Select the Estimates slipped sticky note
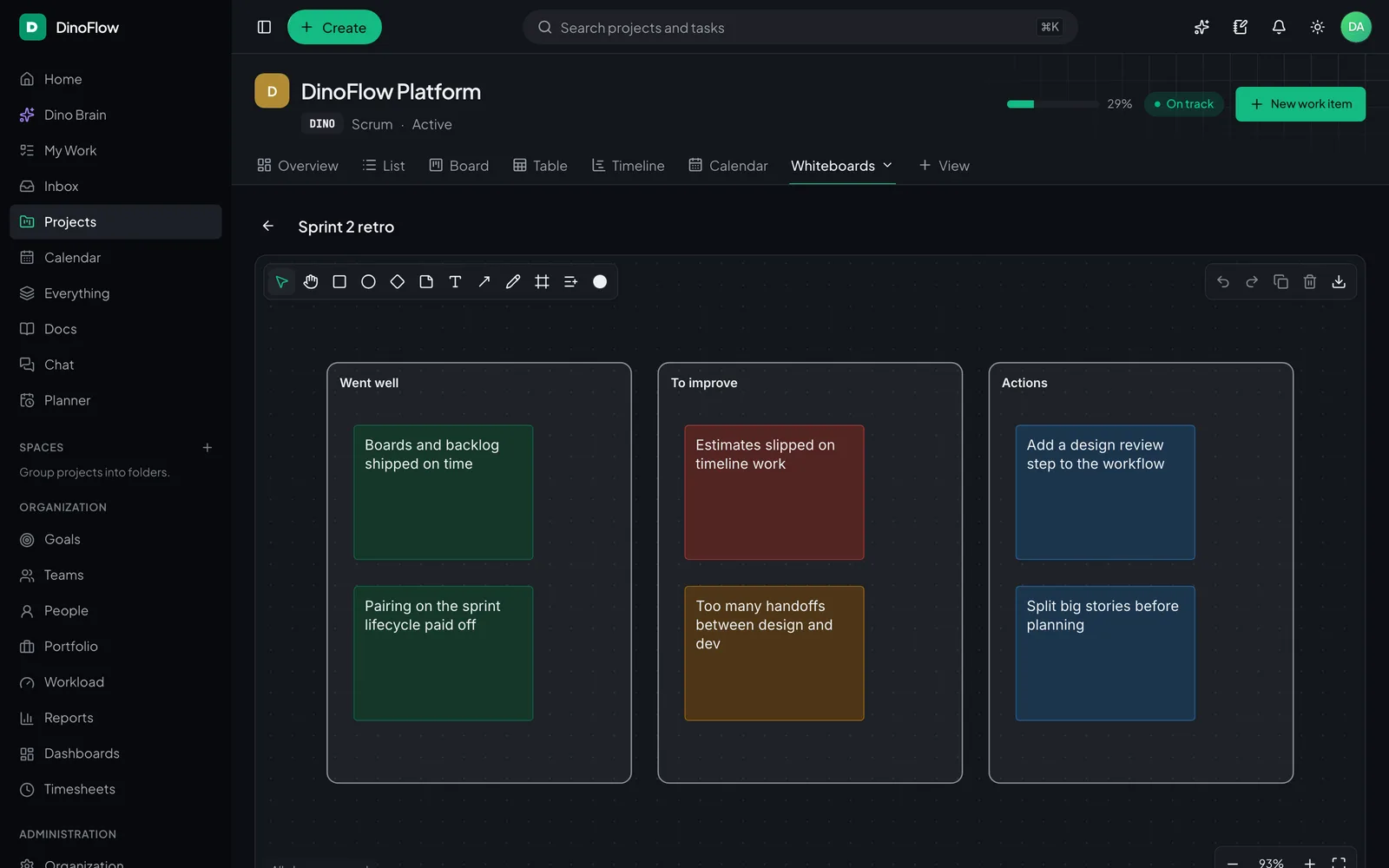The image size is (1389, 868). [x=774, y=492]
